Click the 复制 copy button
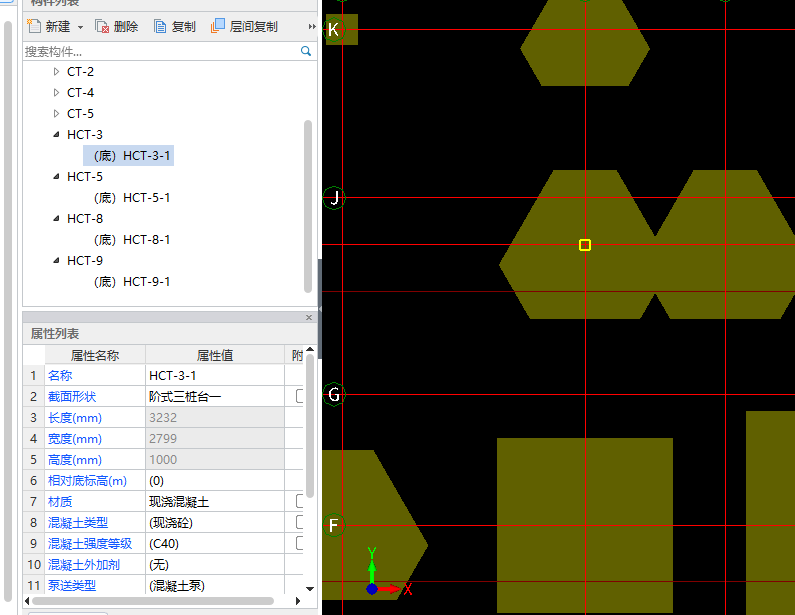Screen dimensions: 795x615 [175, 26]
